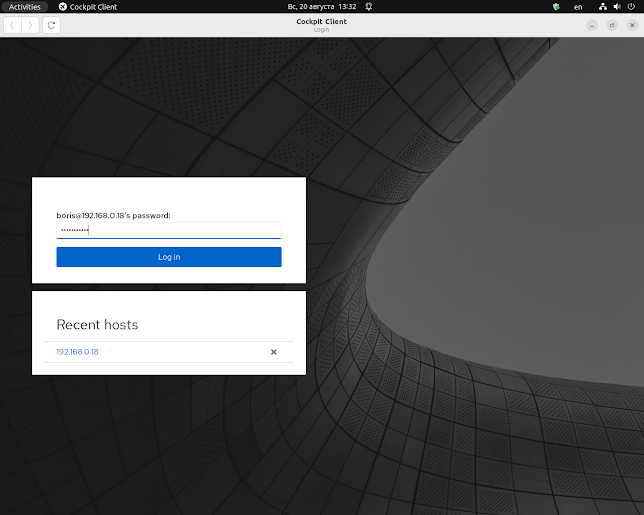Switch keyboard layout via en indicator
644x515 pixels.
[578, 7]
